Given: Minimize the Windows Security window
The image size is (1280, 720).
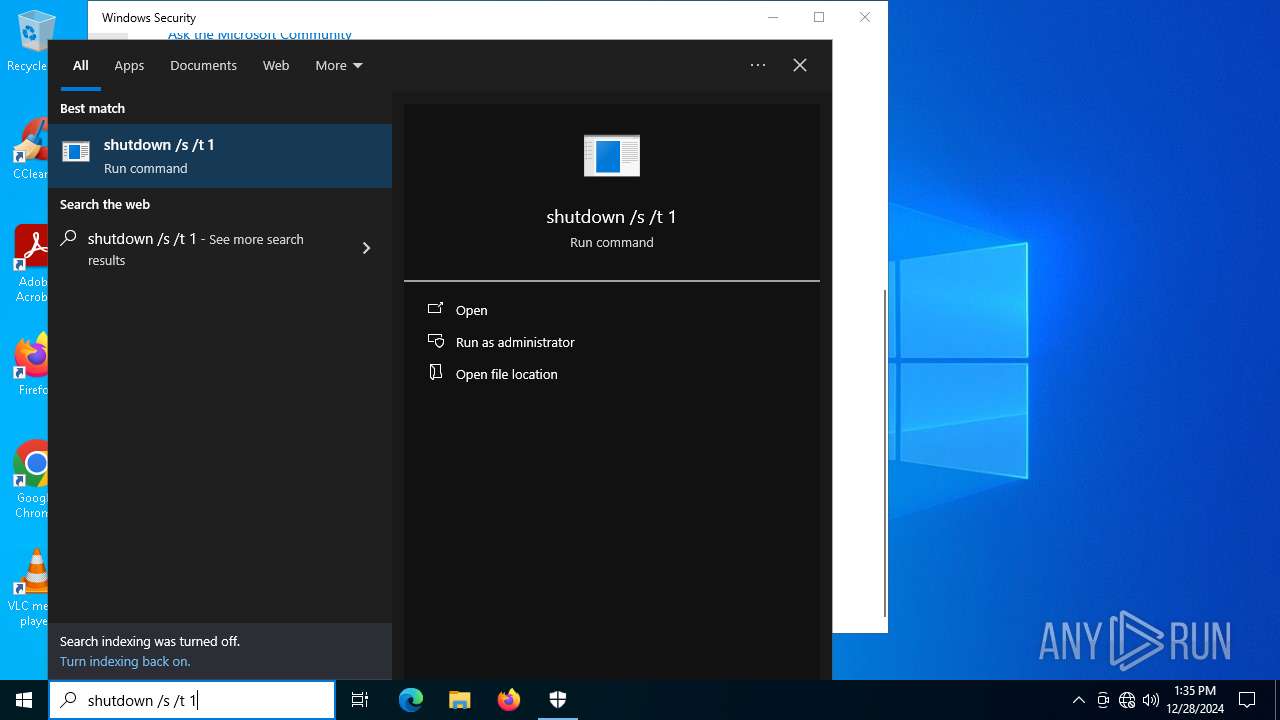Looking at the screenshot, I should [773, 17].
